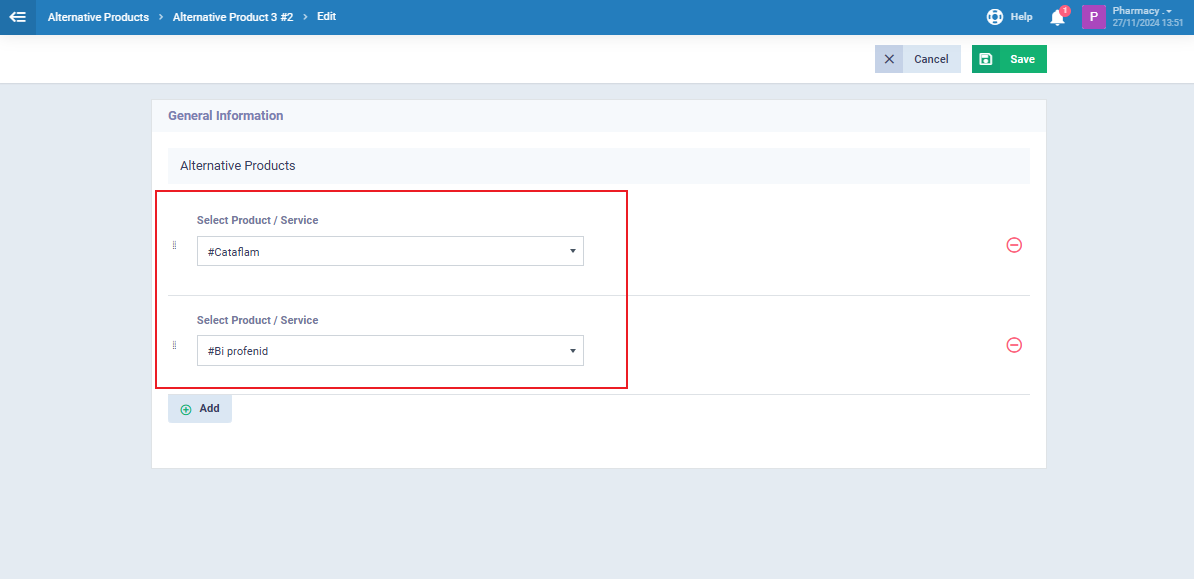Go to Alternative Products breadcrumb

(x=98, y=17)
